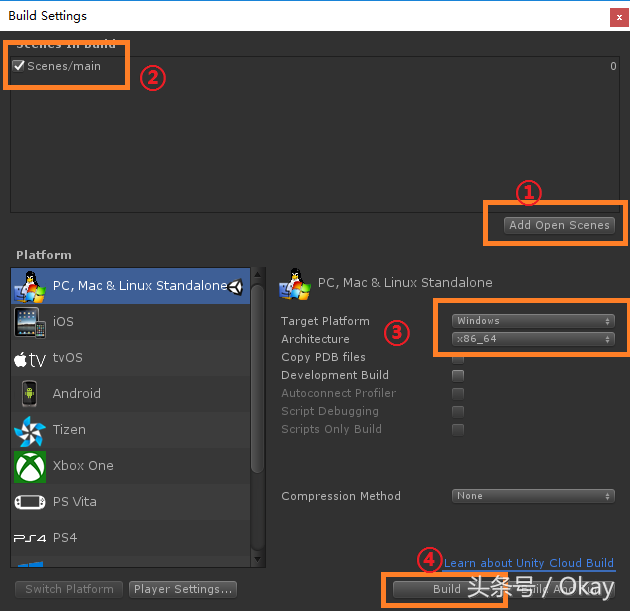Click the Switch Platform button
This screenshot has height=611, width=630.
(69, 589)
